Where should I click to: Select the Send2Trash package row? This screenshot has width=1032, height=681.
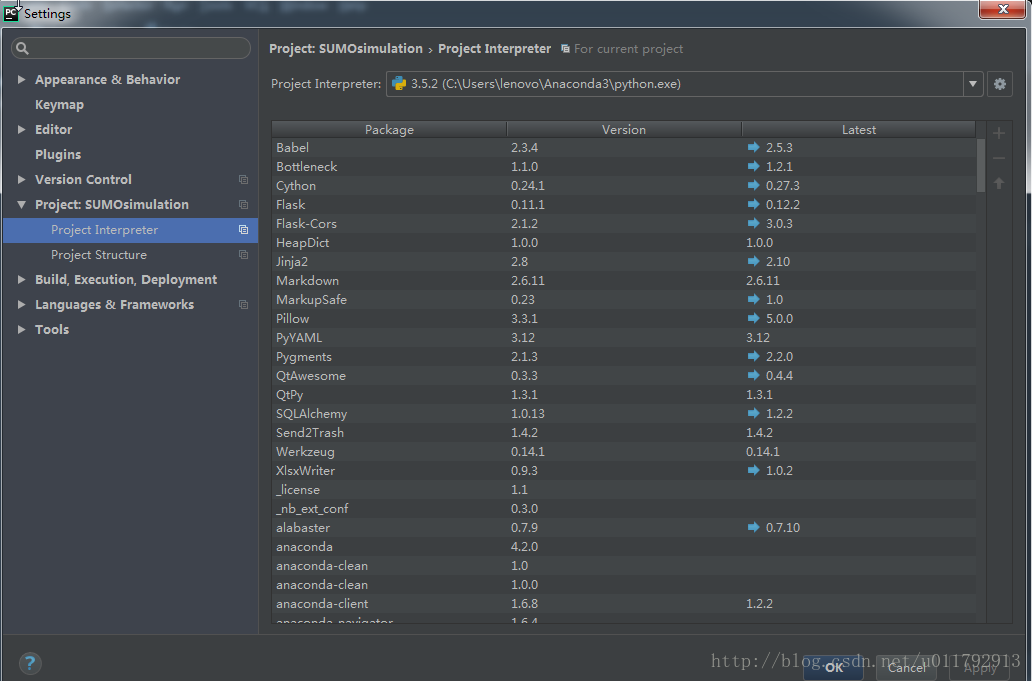click(x=624, y=432)
